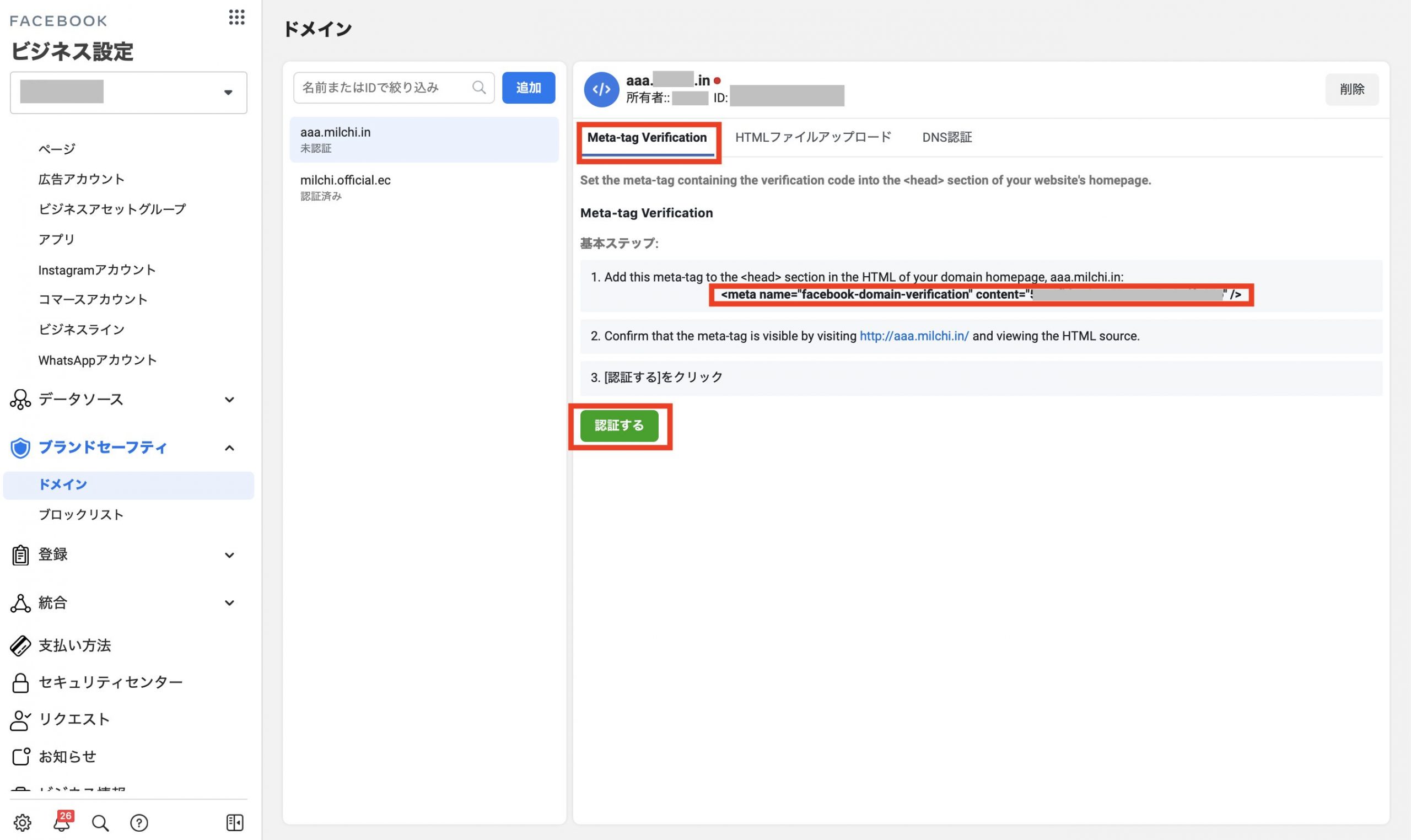The image size is (1411, 840).
Task: Open コマースアカウント in sidebar
Action: pyautogui.click(x=93, y=299)
